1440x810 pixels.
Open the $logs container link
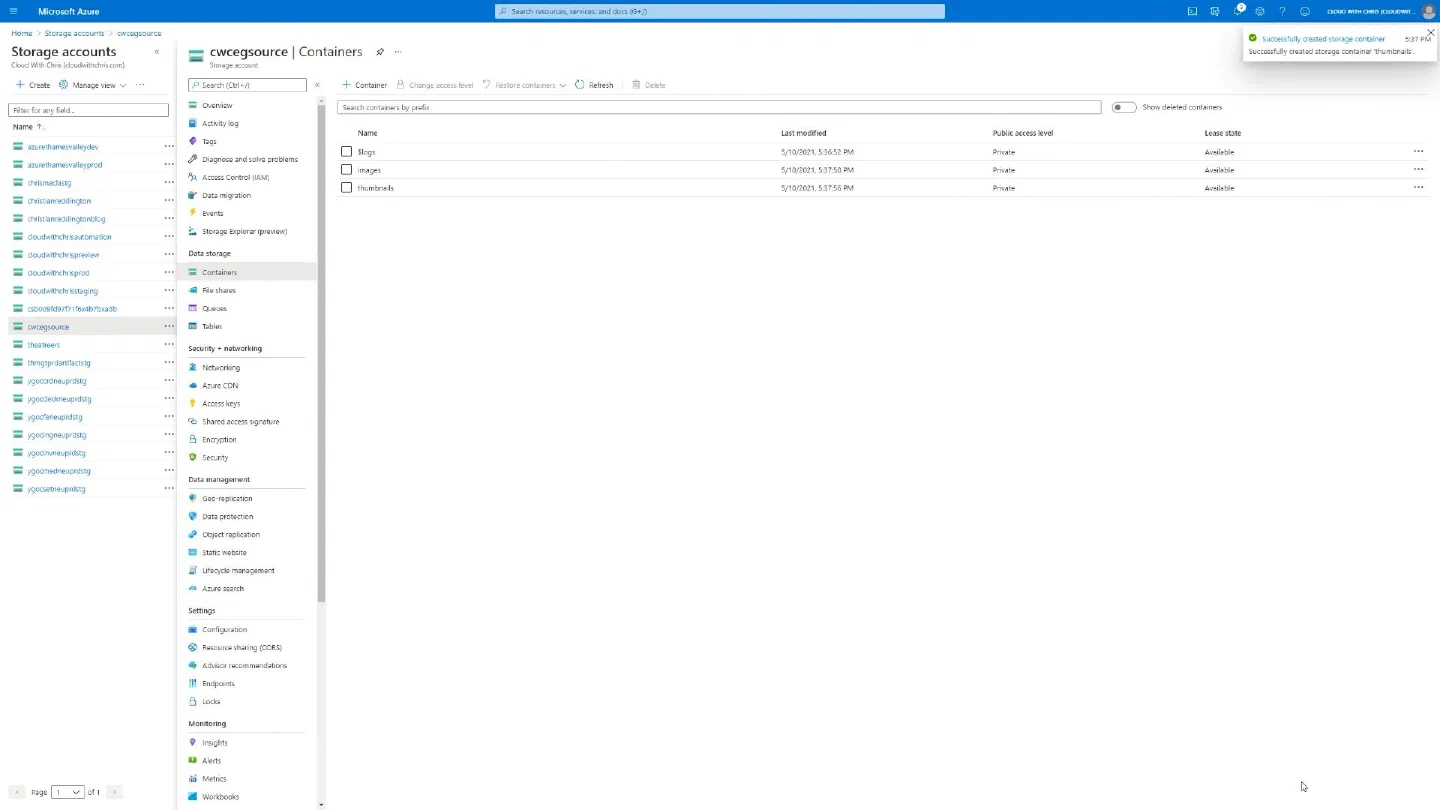367,152
